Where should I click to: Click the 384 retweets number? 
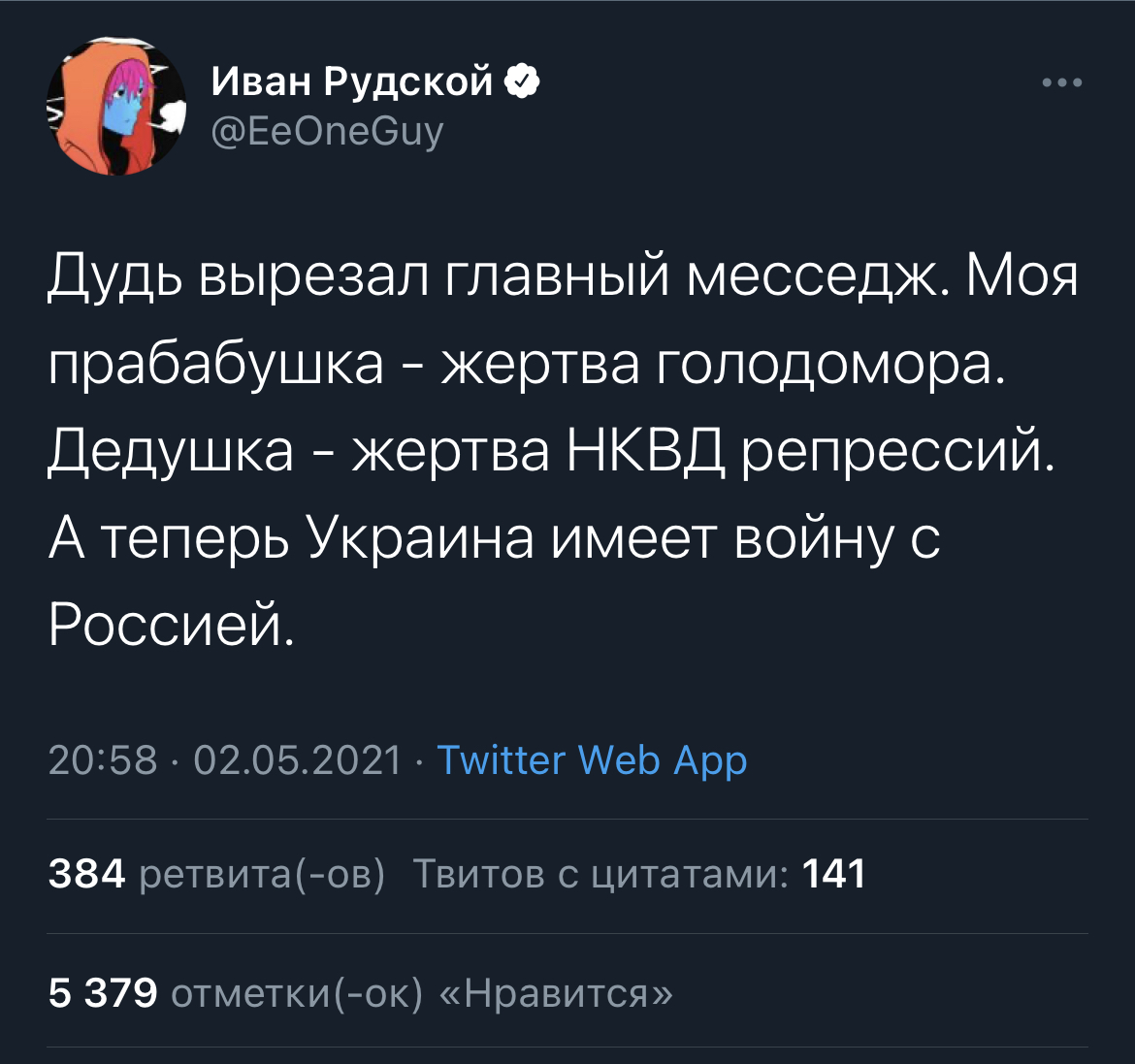(86, 875)
